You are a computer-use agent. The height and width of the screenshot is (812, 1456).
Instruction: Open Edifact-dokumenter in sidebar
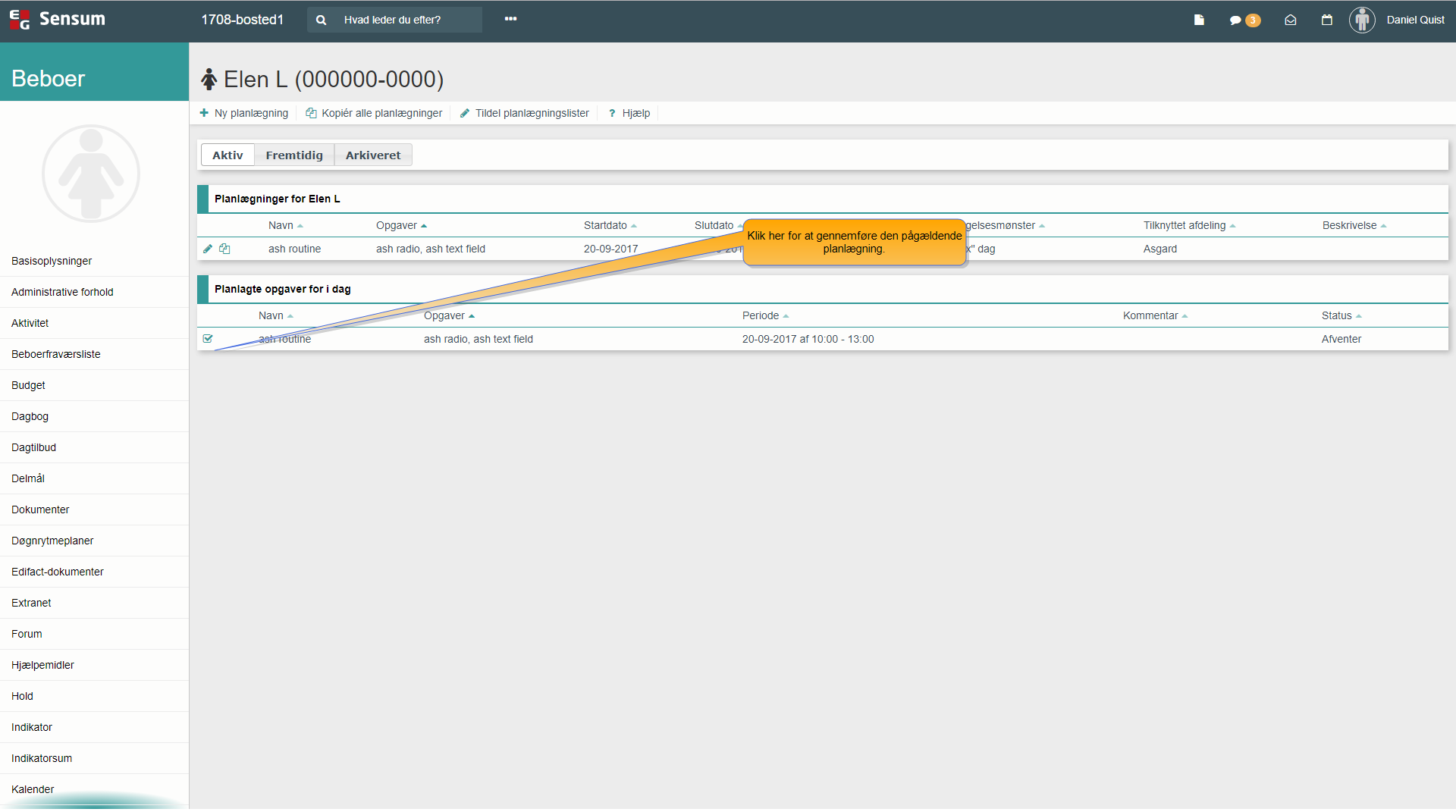94,572
